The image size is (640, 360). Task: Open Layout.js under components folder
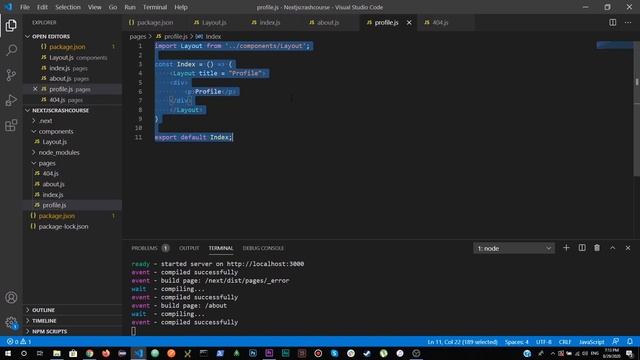[54, 142]
